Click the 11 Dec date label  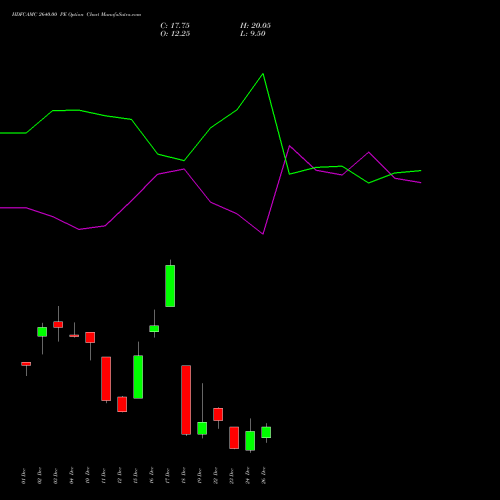(103, 476)
